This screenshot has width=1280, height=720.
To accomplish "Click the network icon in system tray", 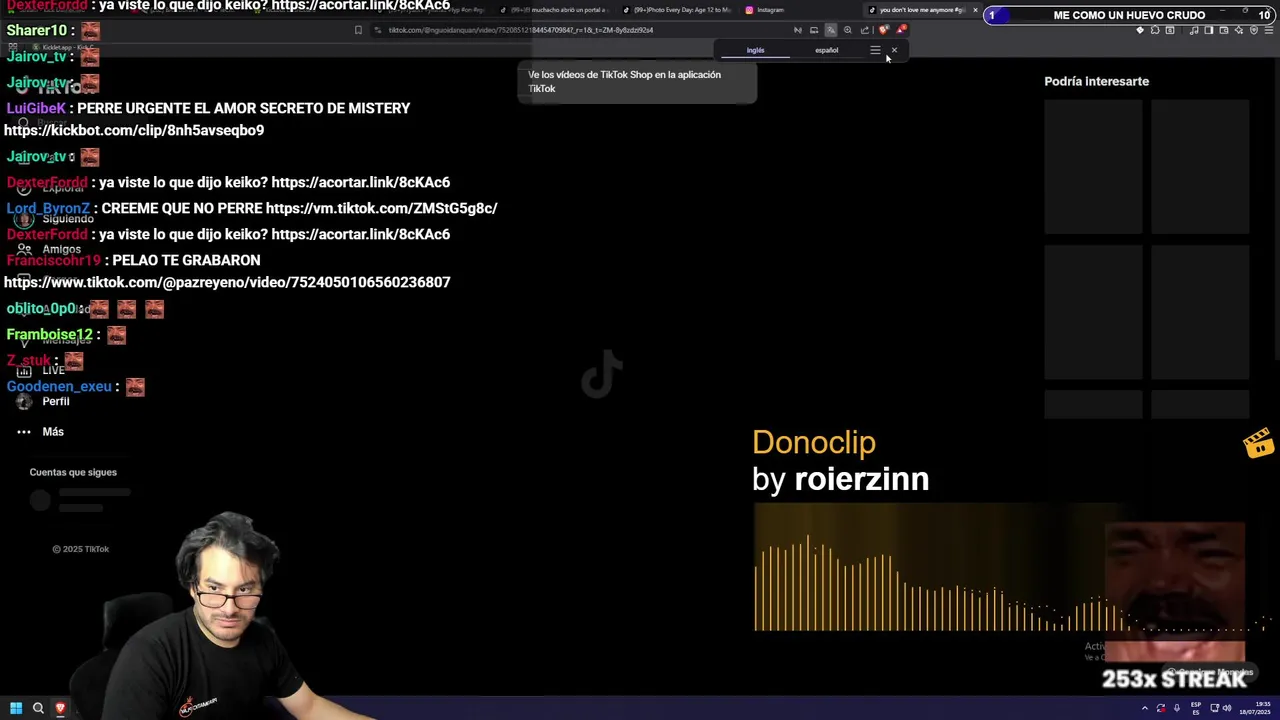I will pos(1215,708).
